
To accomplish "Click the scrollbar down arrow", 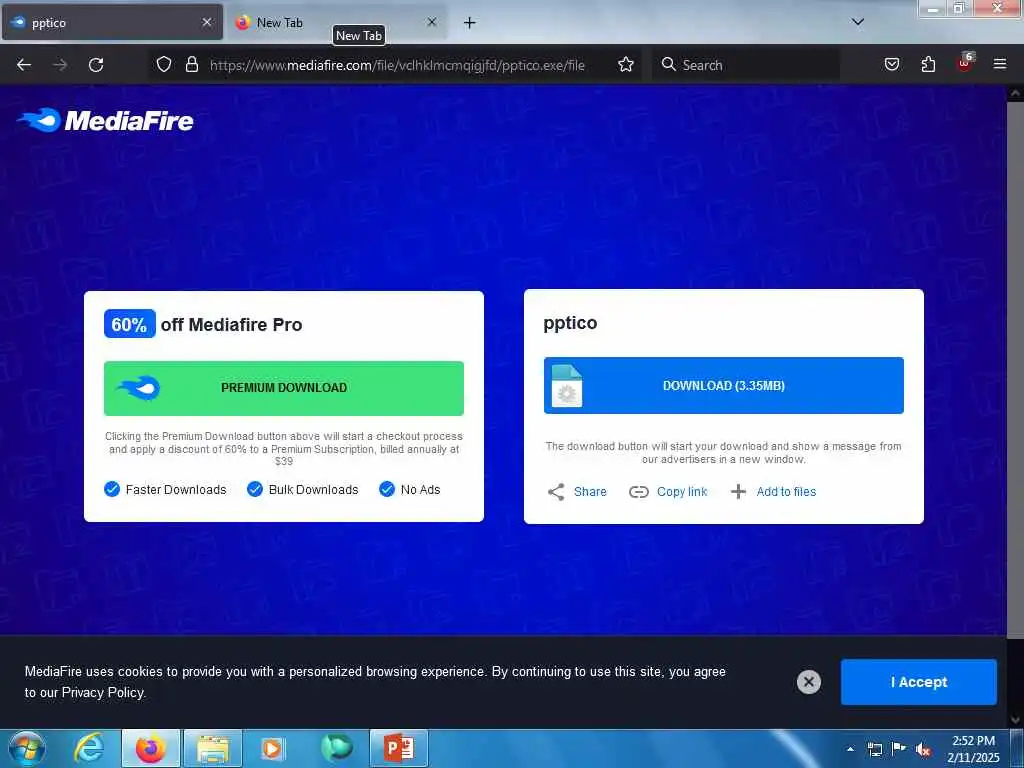I will [1015, 720].
